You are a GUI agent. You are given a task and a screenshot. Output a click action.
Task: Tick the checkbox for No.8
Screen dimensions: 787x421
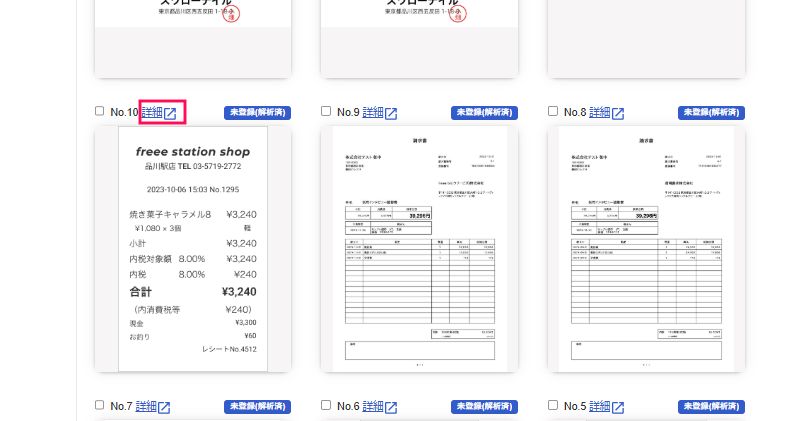click(553, 111)
